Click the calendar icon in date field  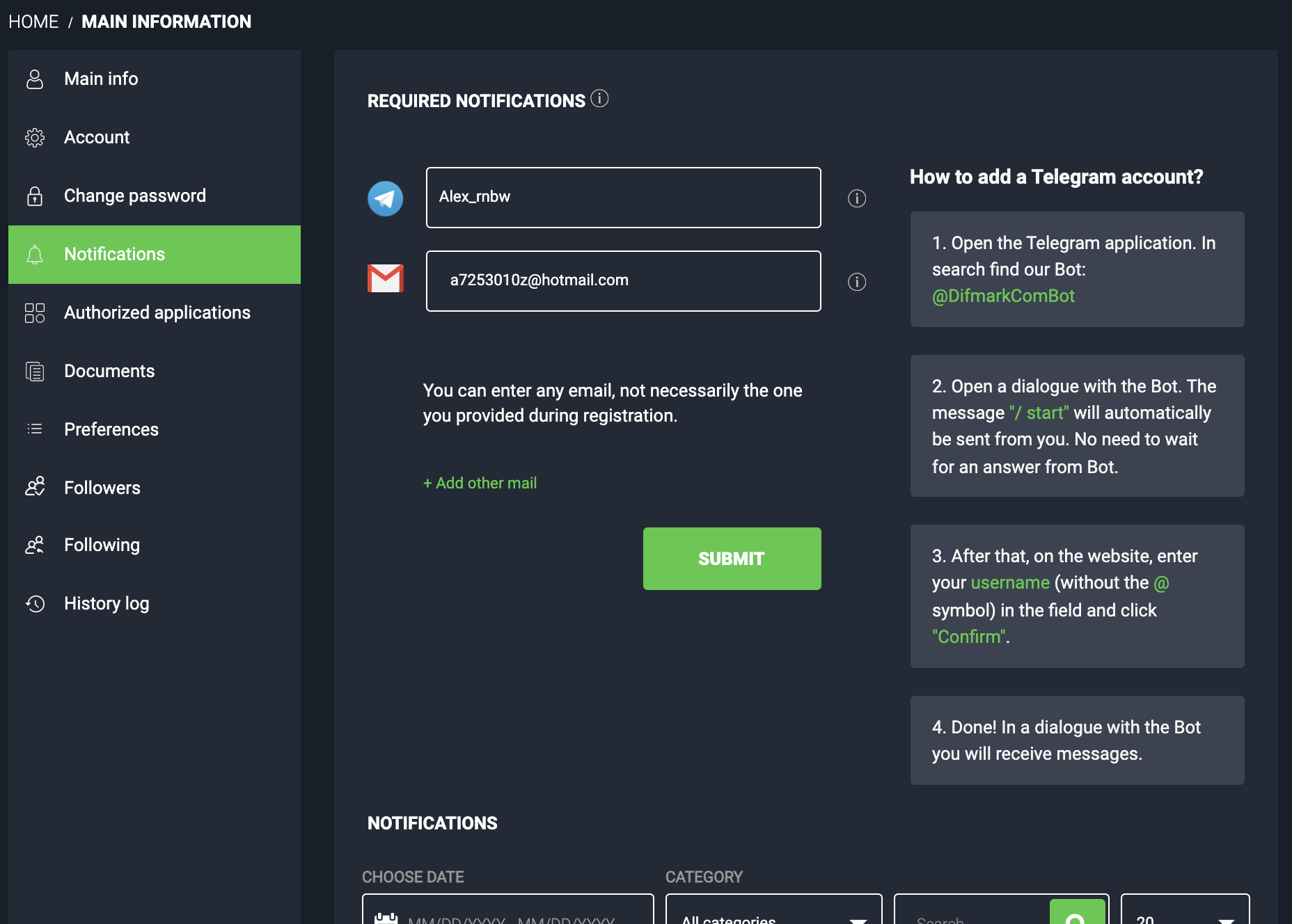pyautogui.click(x=386, y=918)
